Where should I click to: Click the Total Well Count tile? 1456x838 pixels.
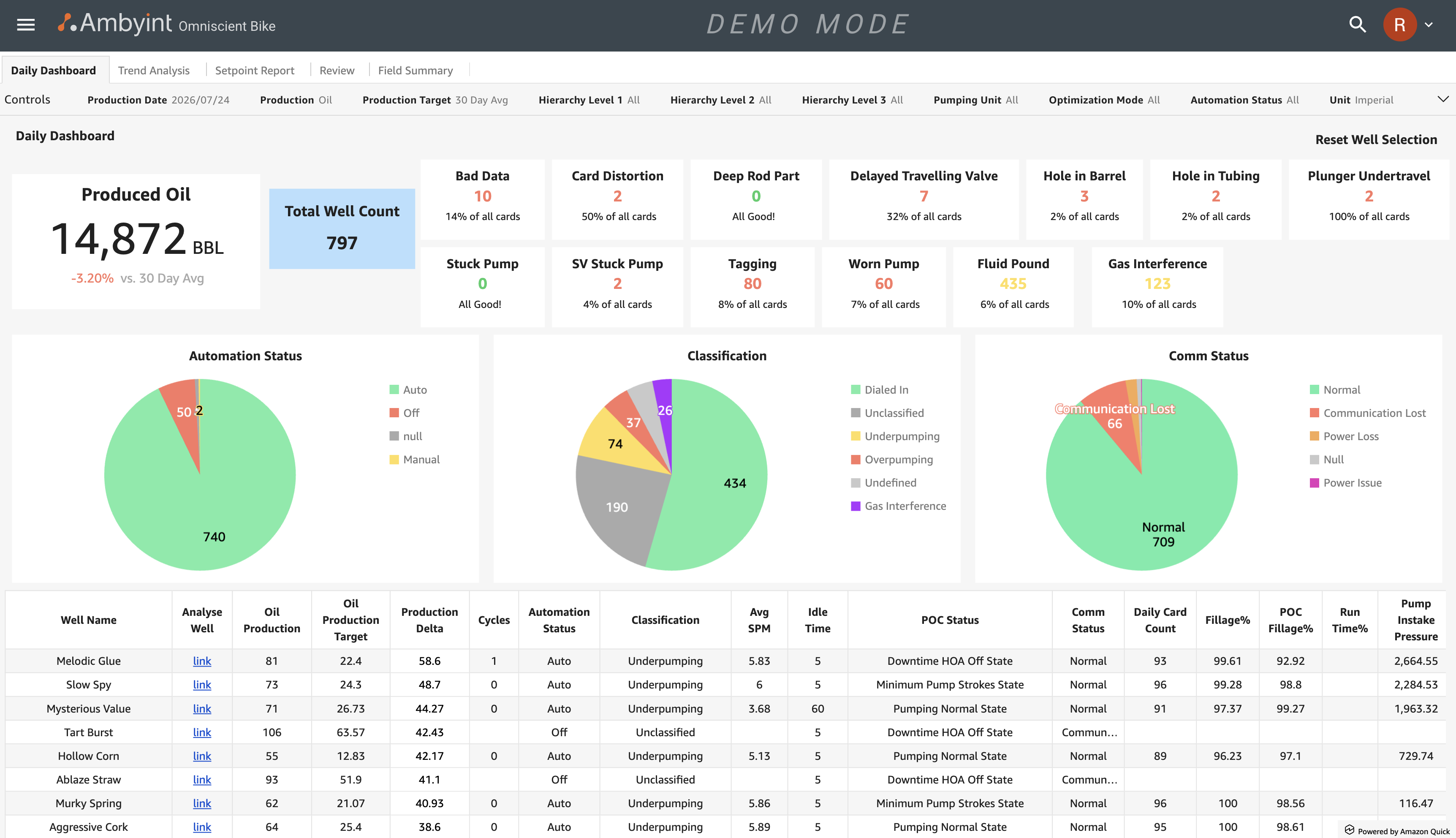[342, 229]
